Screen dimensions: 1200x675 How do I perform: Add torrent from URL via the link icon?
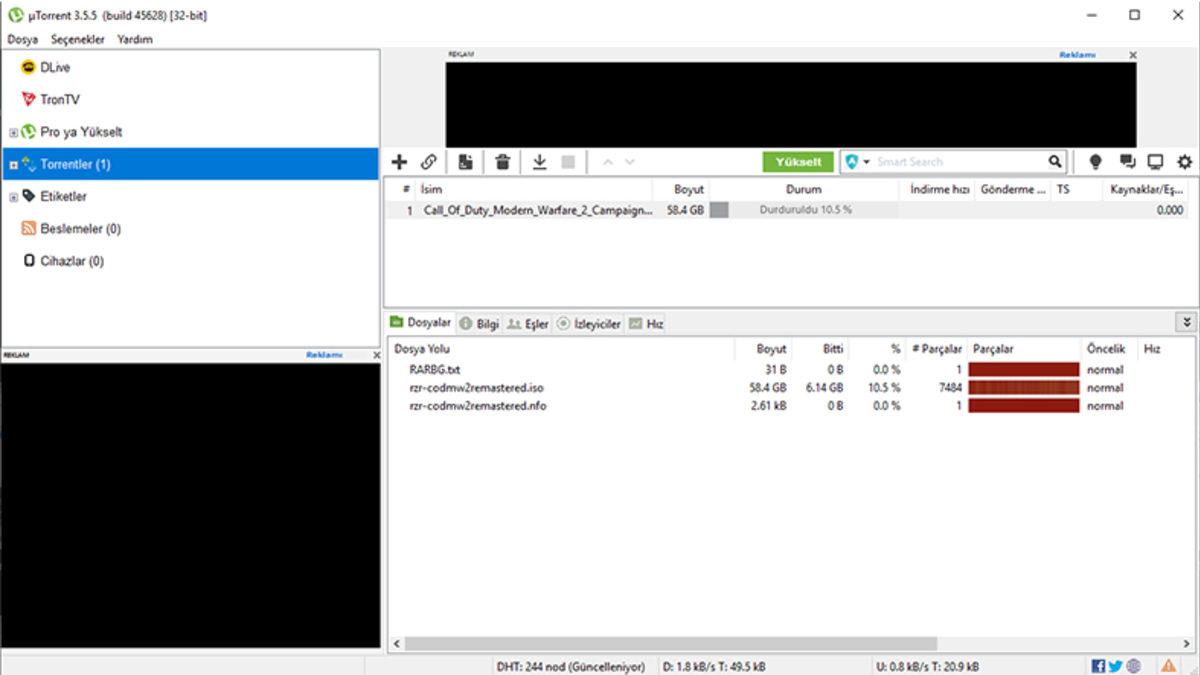[429, 161]
